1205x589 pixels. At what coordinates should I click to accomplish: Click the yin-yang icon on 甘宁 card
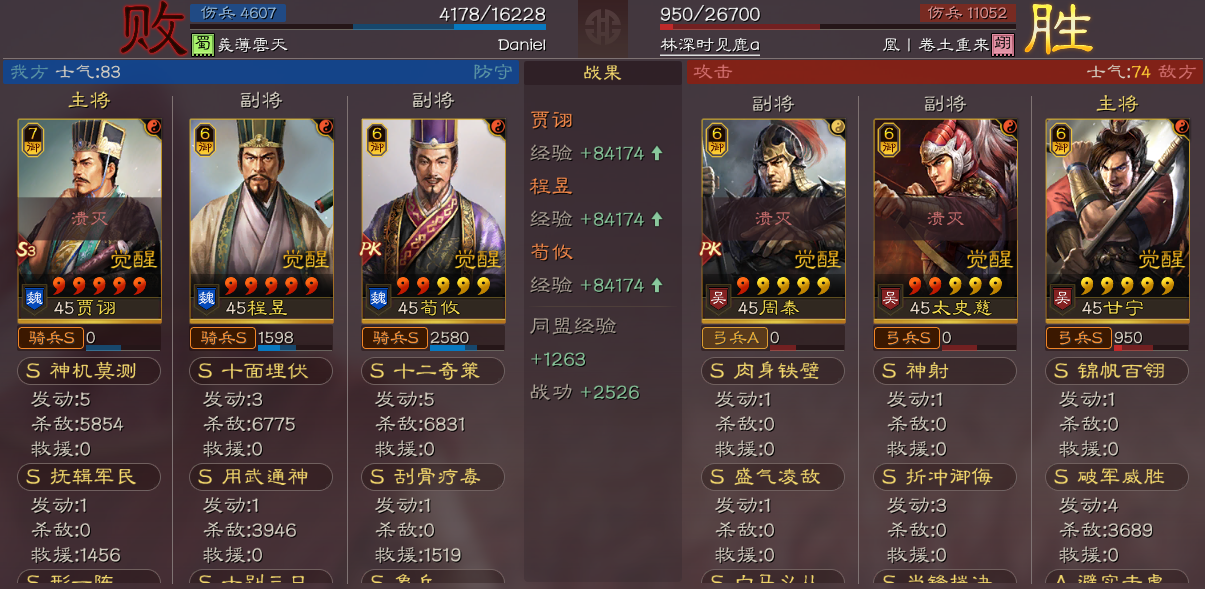[x=1181, y=127]
